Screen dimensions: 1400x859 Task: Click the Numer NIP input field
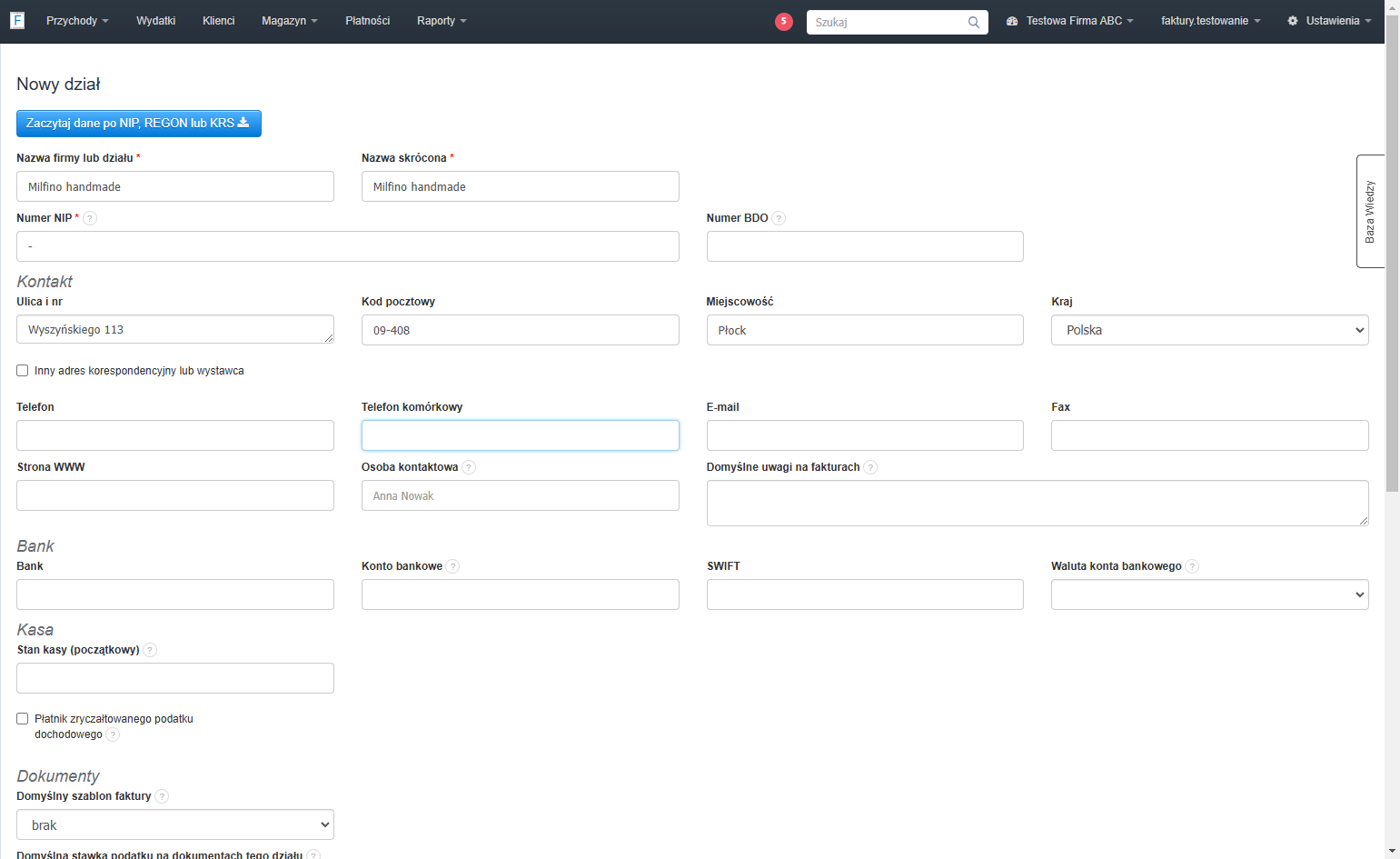tap(348, 246)
